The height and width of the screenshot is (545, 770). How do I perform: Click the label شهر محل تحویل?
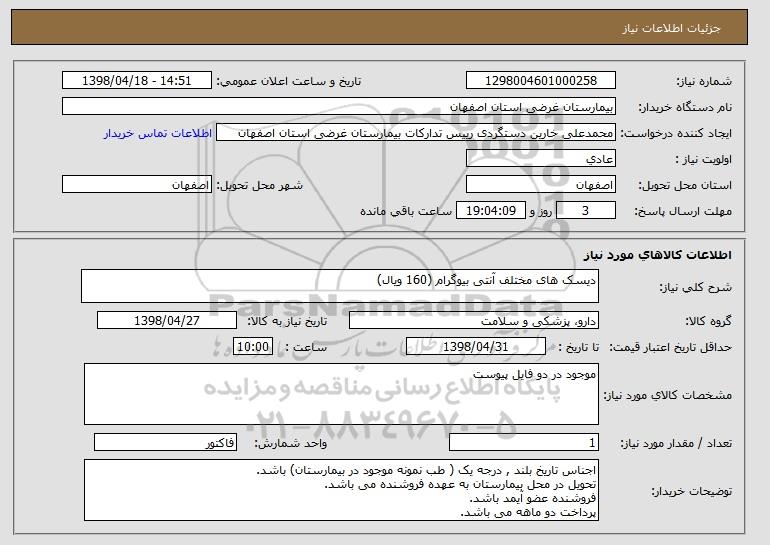(x=260, y=185)
